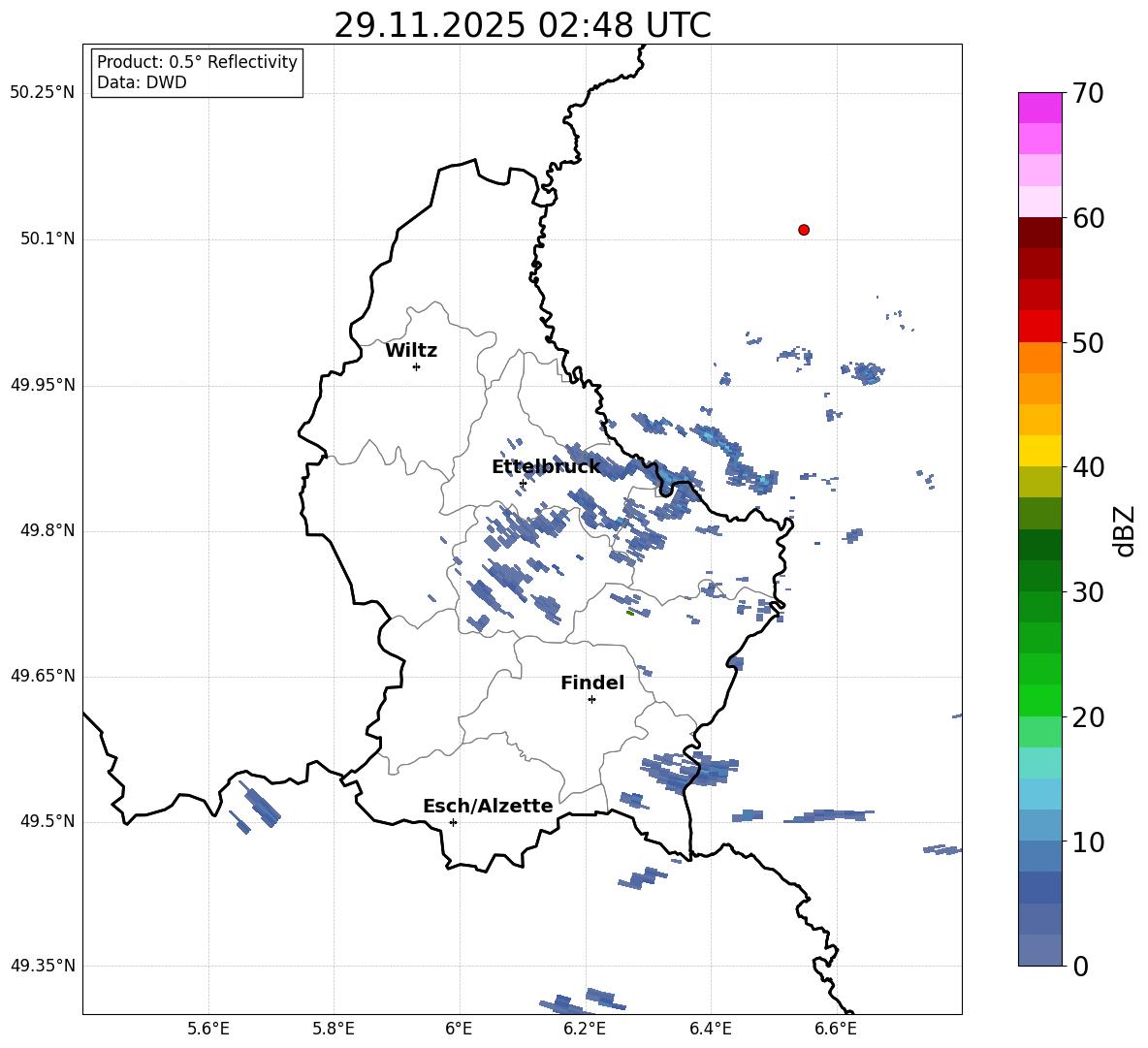Click the 50.1°N latitude label

point(48,238)
